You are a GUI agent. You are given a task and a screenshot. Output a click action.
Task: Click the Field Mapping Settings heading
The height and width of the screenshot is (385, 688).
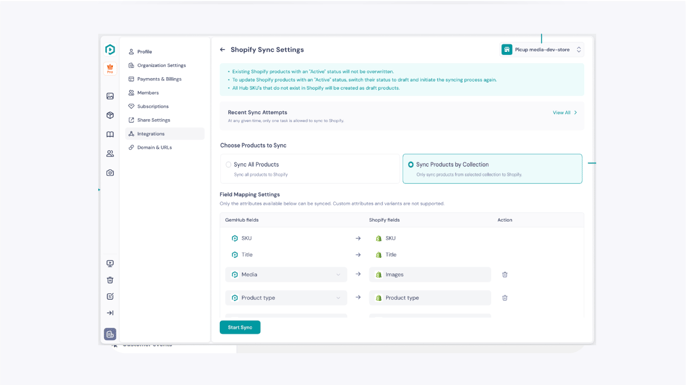(x=250, y=194)
